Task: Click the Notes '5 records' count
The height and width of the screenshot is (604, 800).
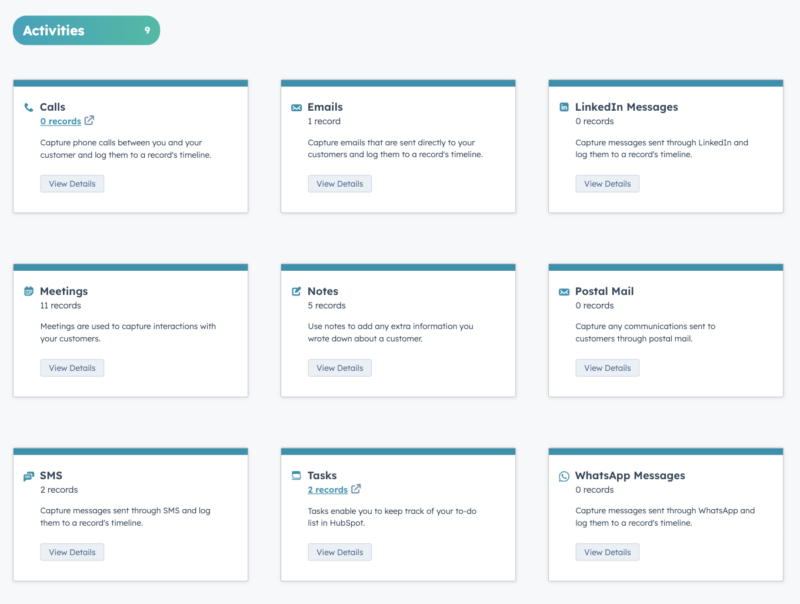Action: [327, 306]
